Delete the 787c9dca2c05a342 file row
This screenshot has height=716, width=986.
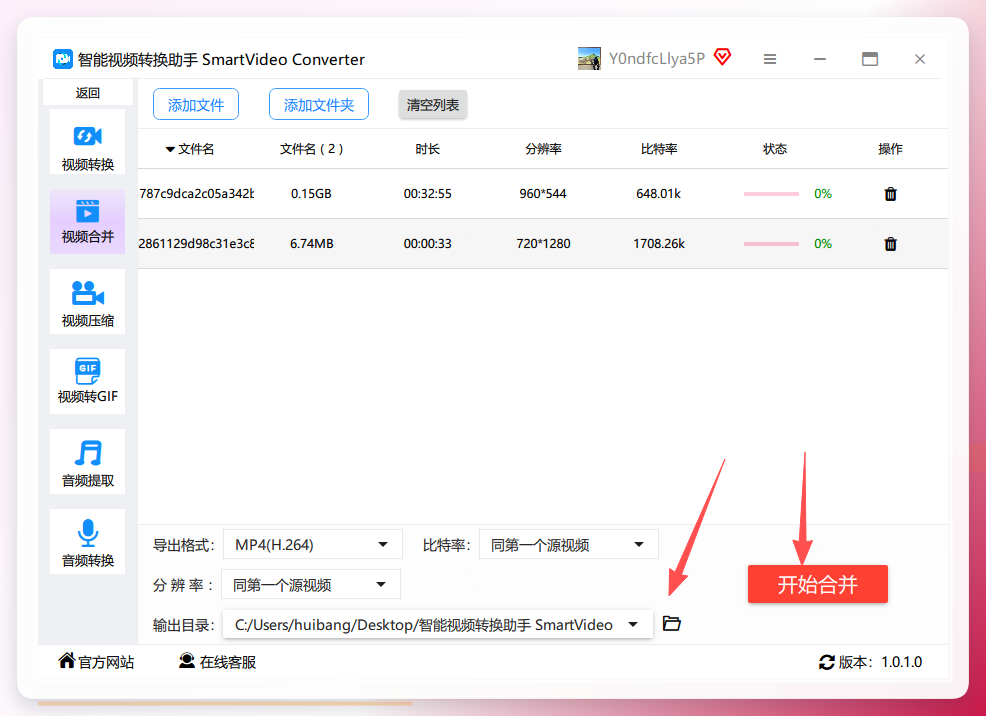890,194
